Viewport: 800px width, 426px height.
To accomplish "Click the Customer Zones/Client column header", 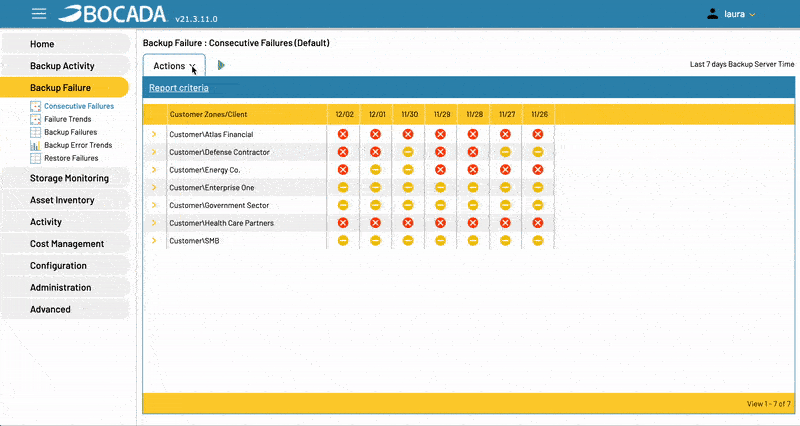I will click(247, 114).
